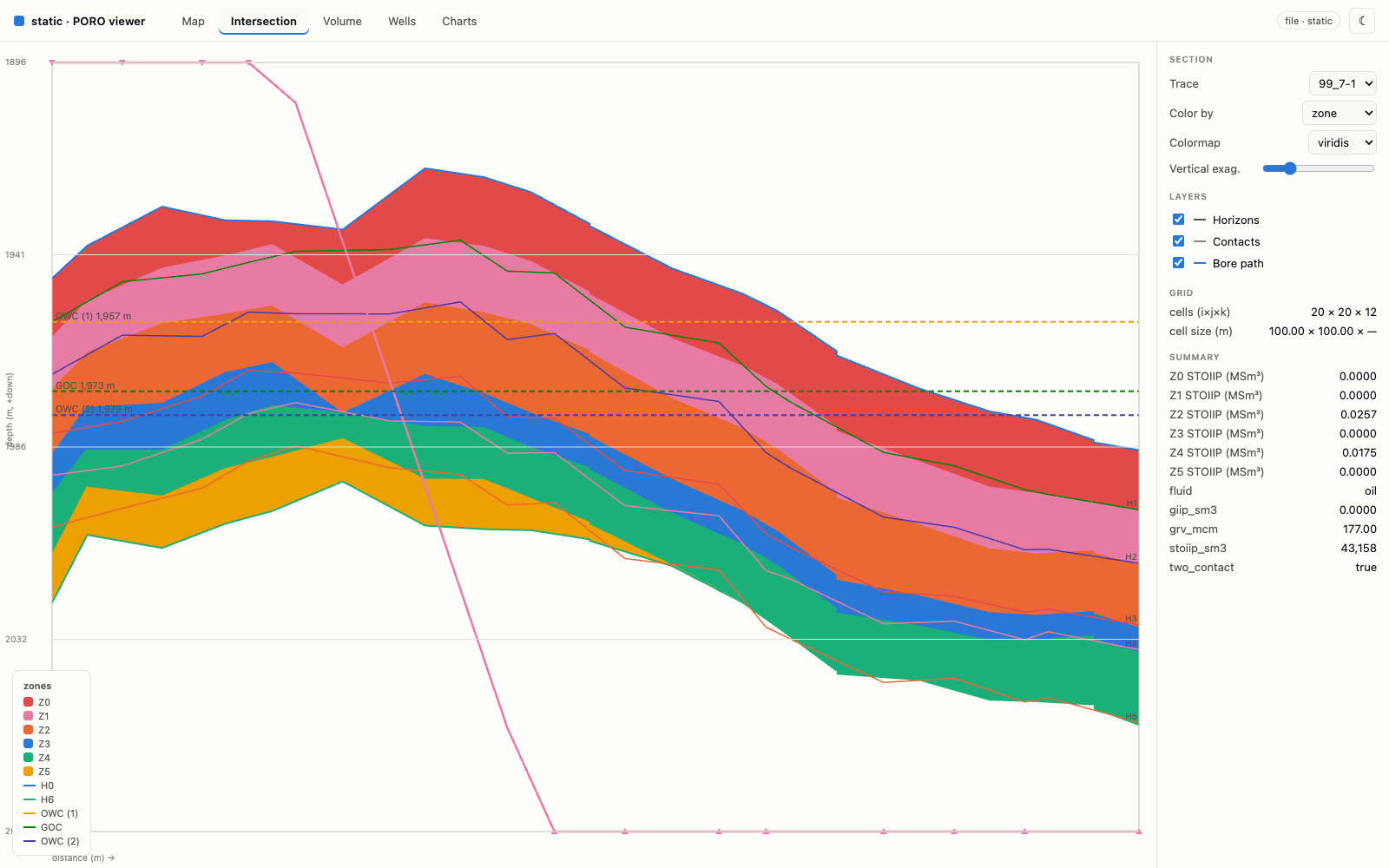Click the H1 horizon label on section

tap(1131, 503)
